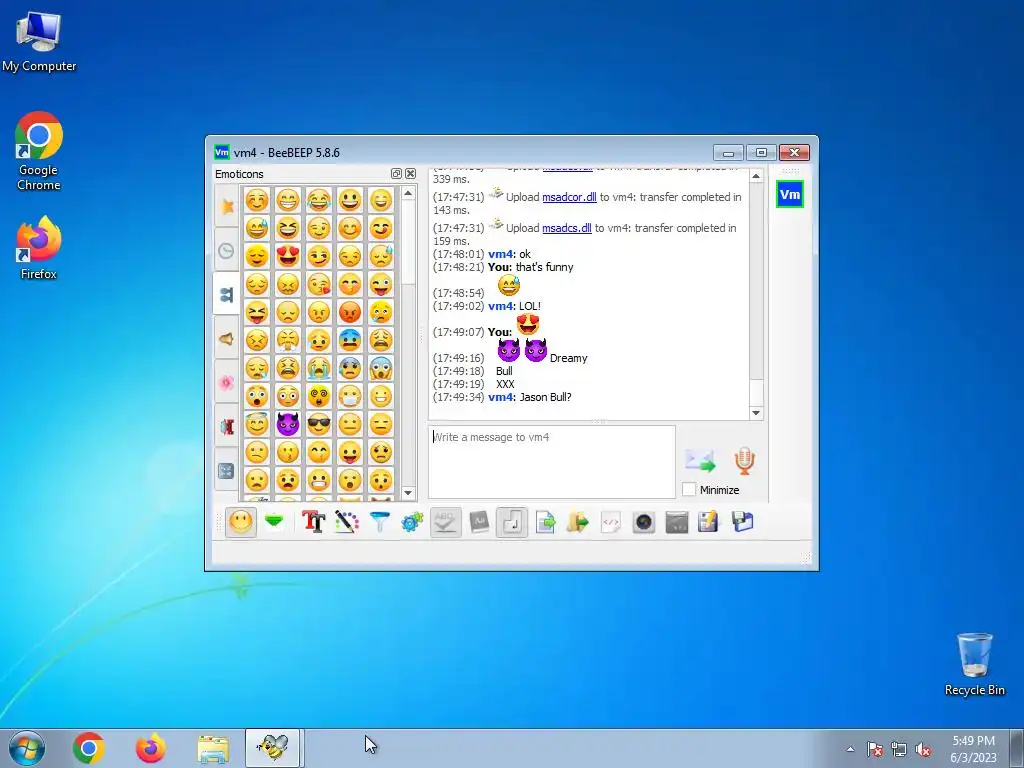Click the gray calendar-style toolbar icon
This screenshot has height=768, width=1024.
[x=677, y=522]
